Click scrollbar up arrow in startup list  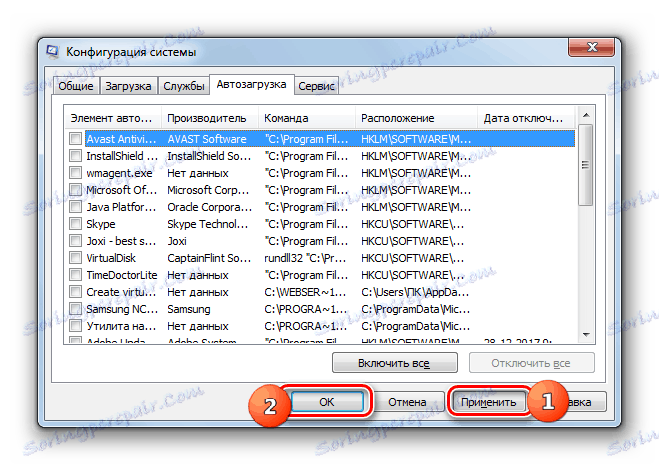(x=586, y=115)
